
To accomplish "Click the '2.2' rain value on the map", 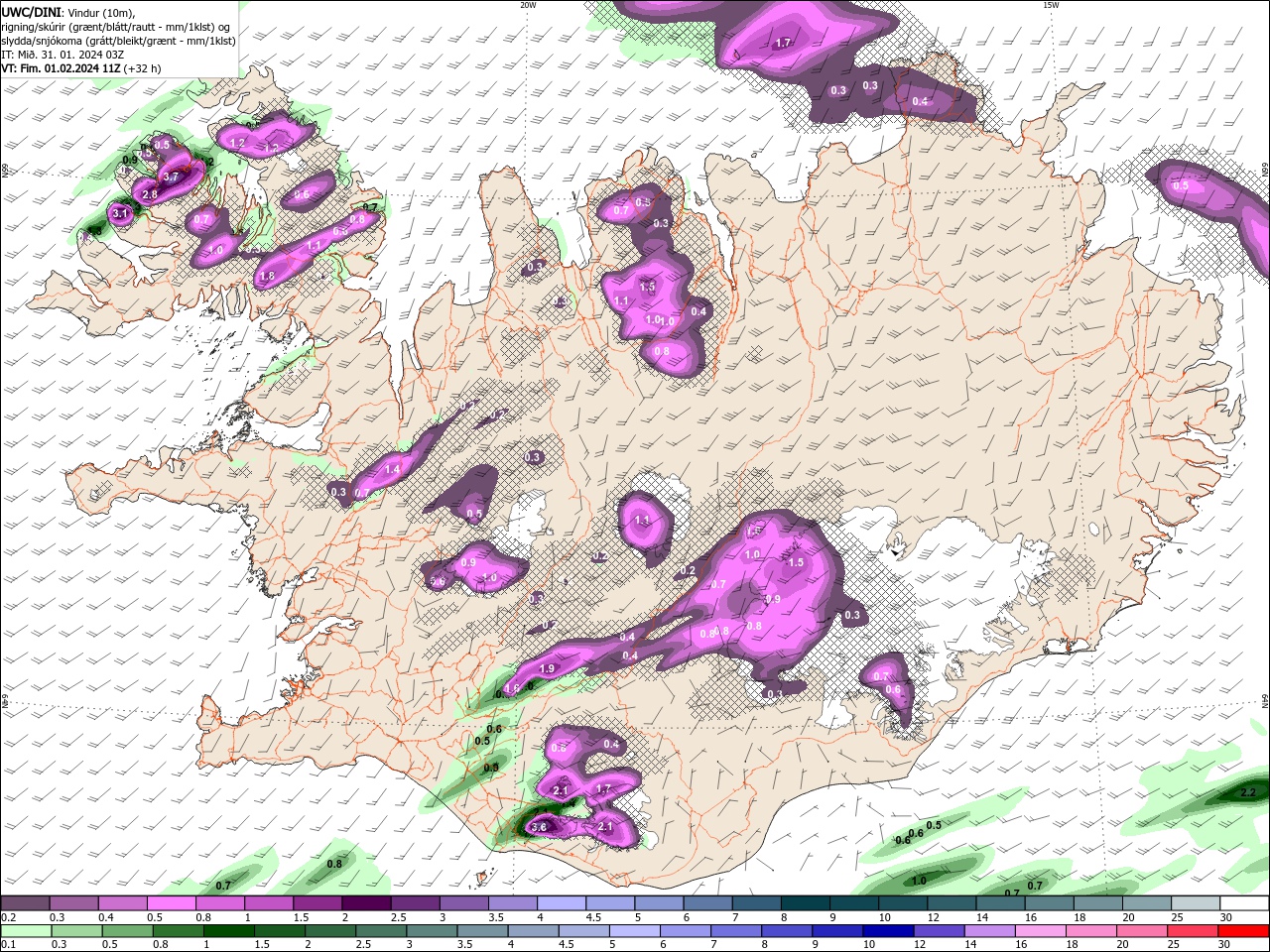I will tap(1248, 792).
